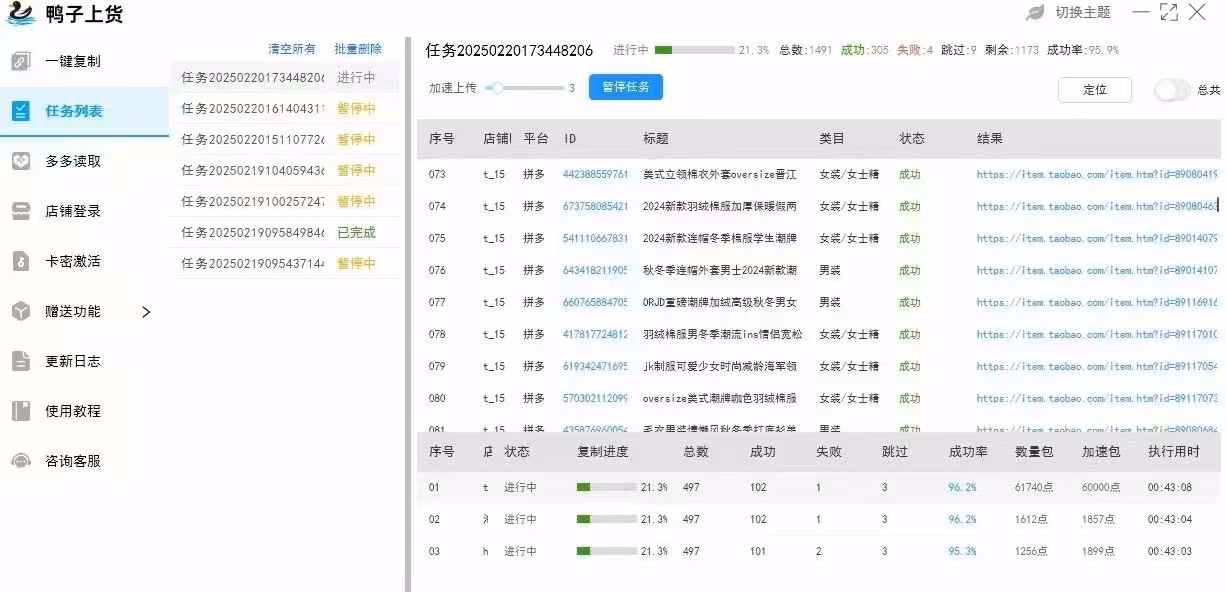Image resolution: width=1226 pixels, height=592 pixels.
Task: Toggle the switch next to 总共
Action: pos(1173,90)
